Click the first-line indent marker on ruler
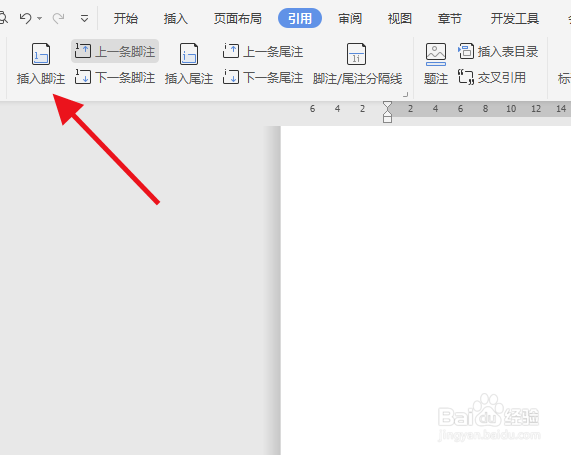Screen dimensions: 571x455 coord(387,105)
